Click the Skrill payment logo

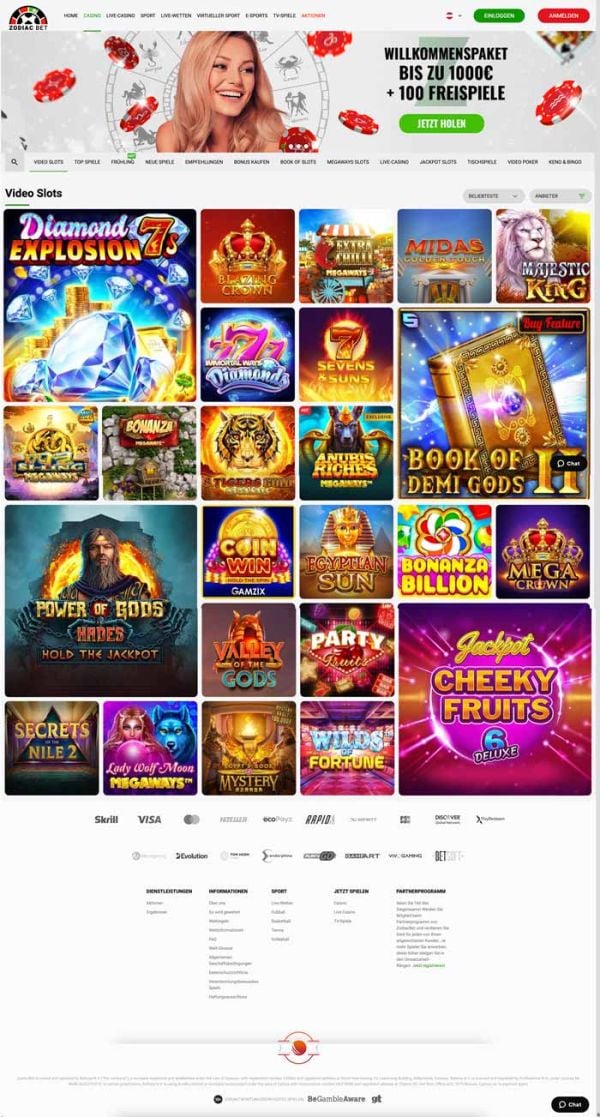tap(106, 819)
